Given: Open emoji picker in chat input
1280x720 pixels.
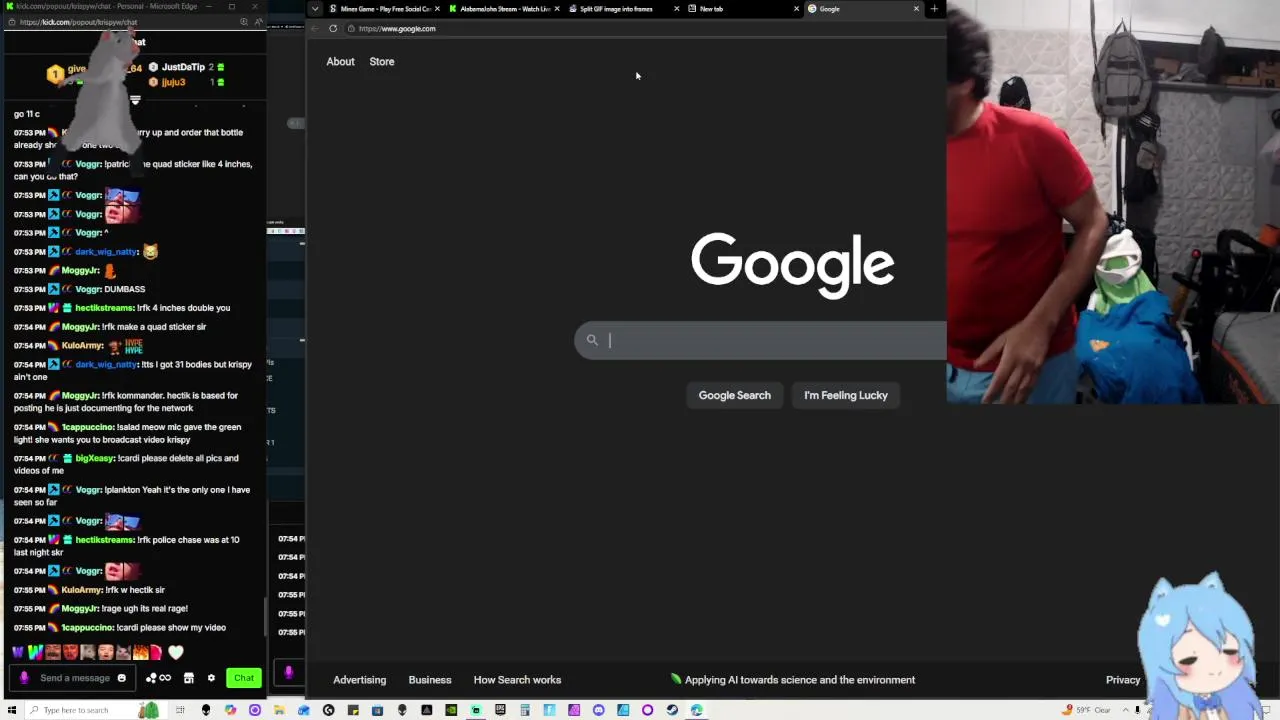Looking at the screenshot, I should pyautogui.click(x=121, y=678).
